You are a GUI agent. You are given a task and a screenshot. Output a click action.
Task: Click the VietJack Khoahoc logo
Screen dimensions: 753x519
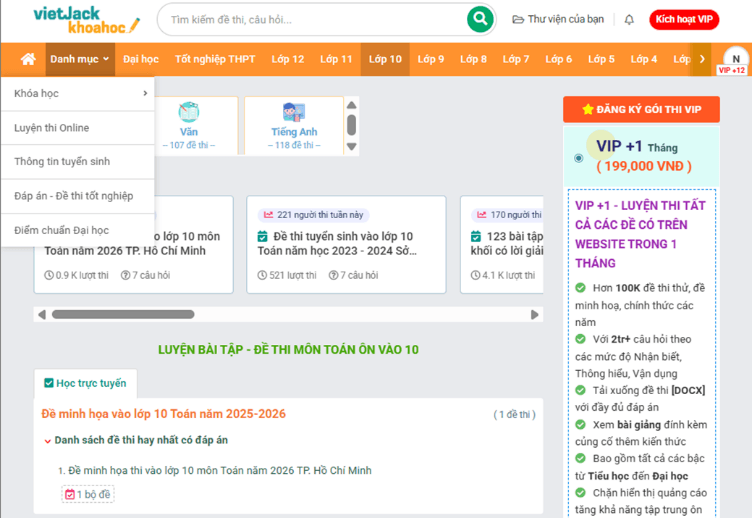click(x=86, y=19)
